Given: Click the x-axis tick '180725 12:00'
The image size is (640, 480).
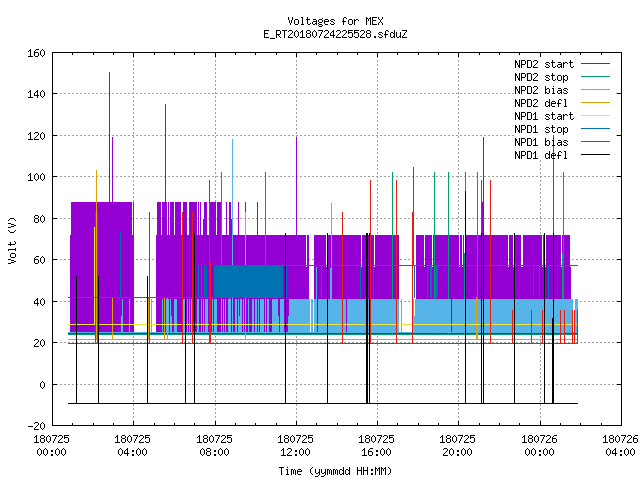Looking at the screenshot, I should pyautogui.click(x=295, y=446).
